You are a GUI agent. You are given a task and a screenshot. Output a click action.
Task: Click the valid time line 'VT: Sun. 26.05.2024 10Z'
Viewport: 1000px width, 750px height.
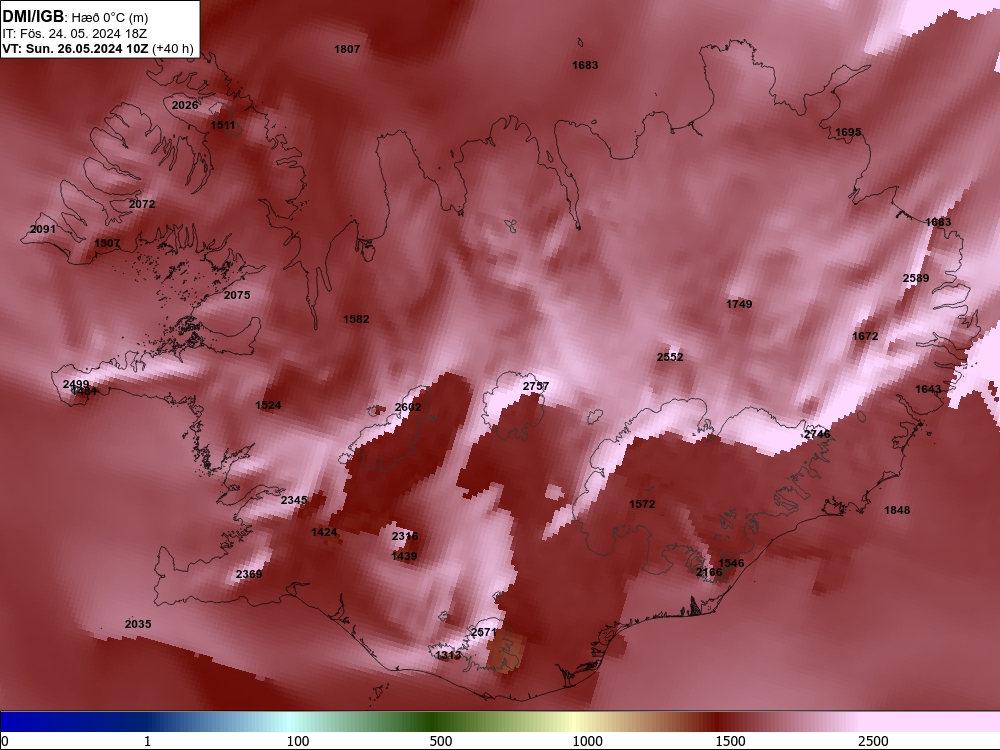(76, 48)
